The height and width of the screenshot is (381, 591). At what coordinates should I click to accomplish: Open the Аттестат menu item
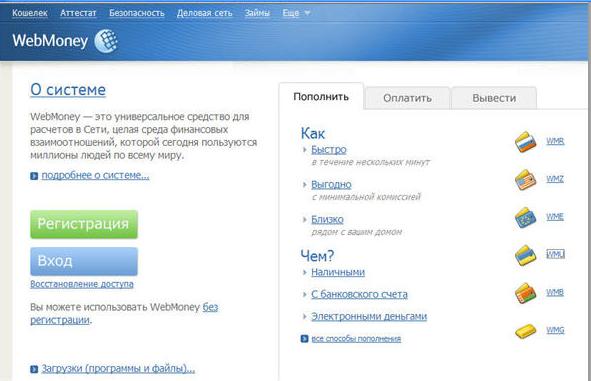point(78,13)
